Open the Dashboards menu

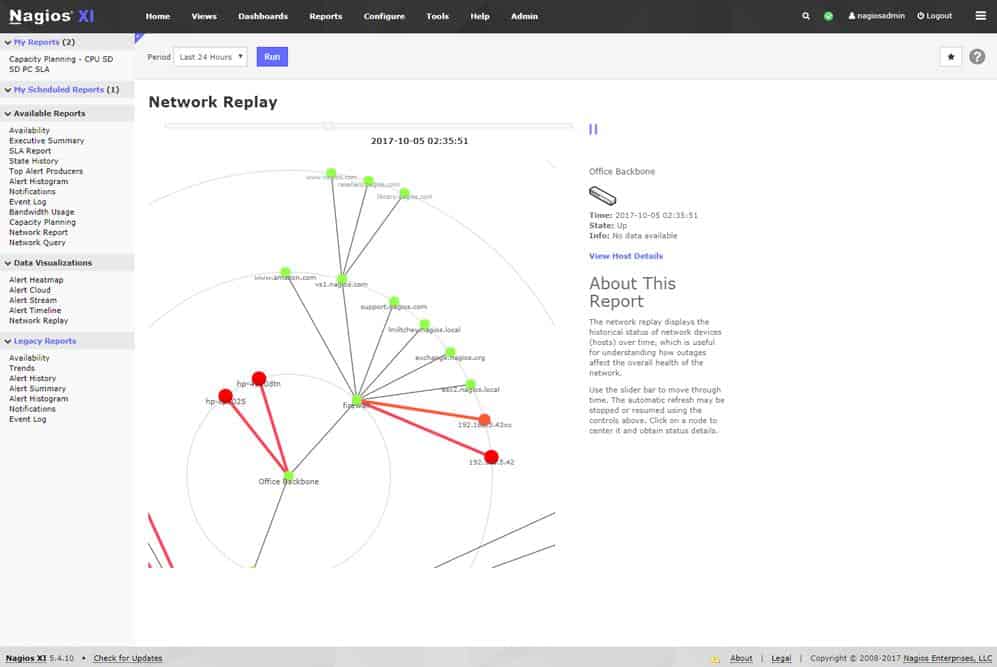263,16
